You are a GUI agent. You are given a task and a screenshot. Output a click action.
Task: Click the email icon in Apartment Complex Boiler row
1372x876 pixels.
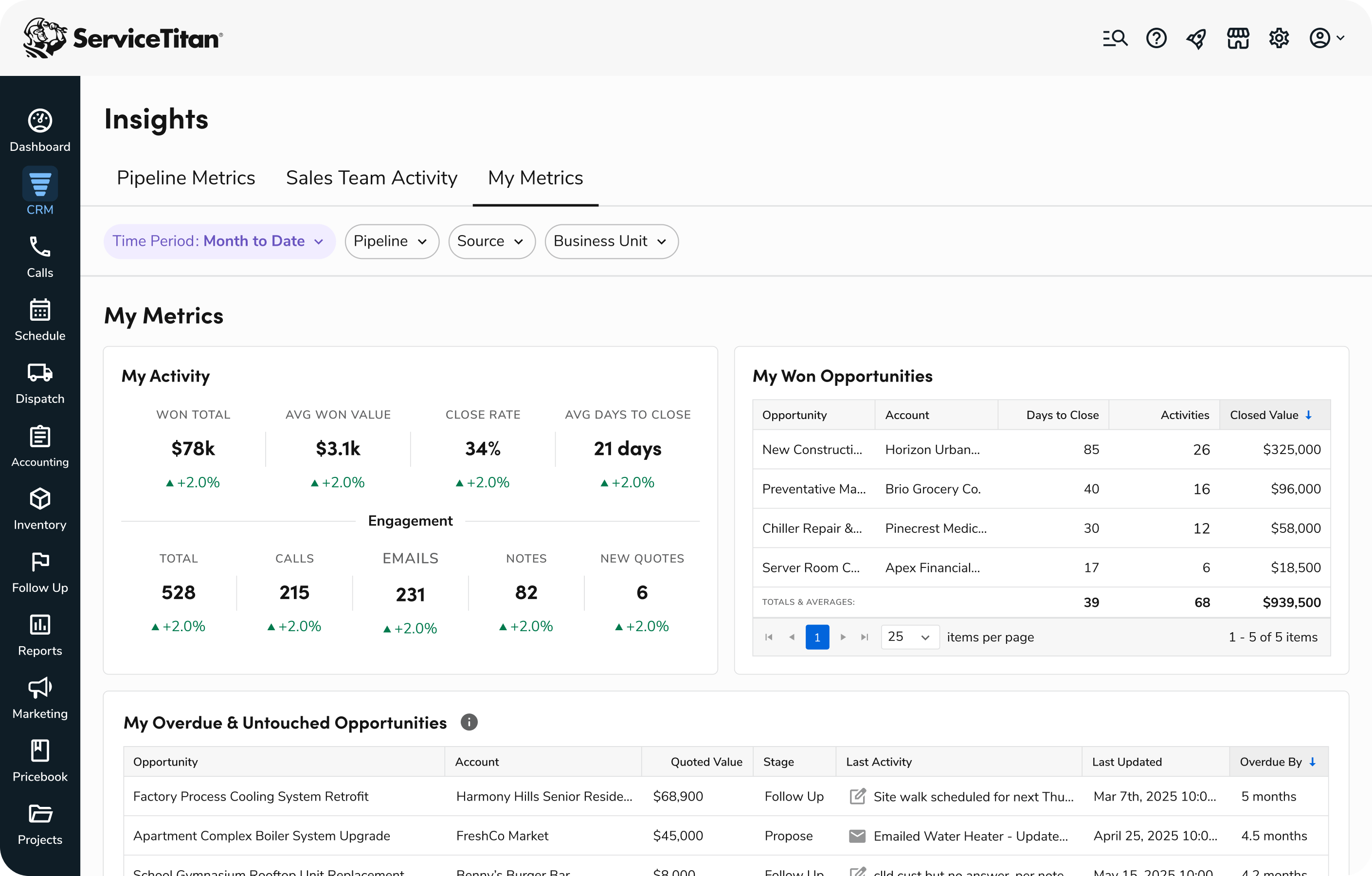click(x=857, y=836)
